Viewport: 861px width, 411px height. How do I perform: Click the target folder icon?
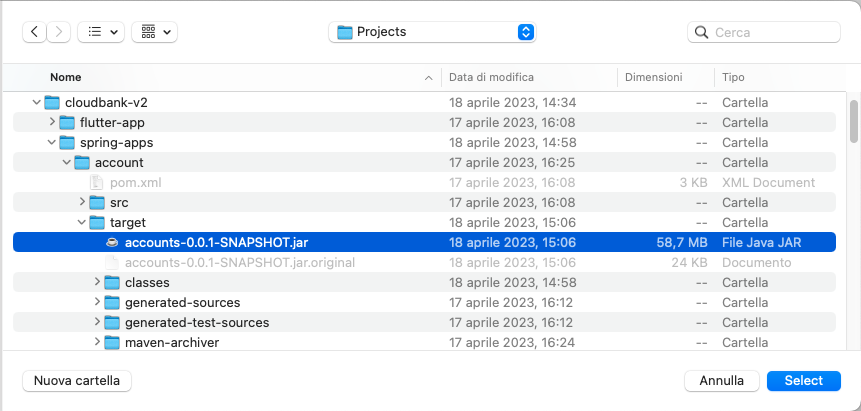[97, 222]
